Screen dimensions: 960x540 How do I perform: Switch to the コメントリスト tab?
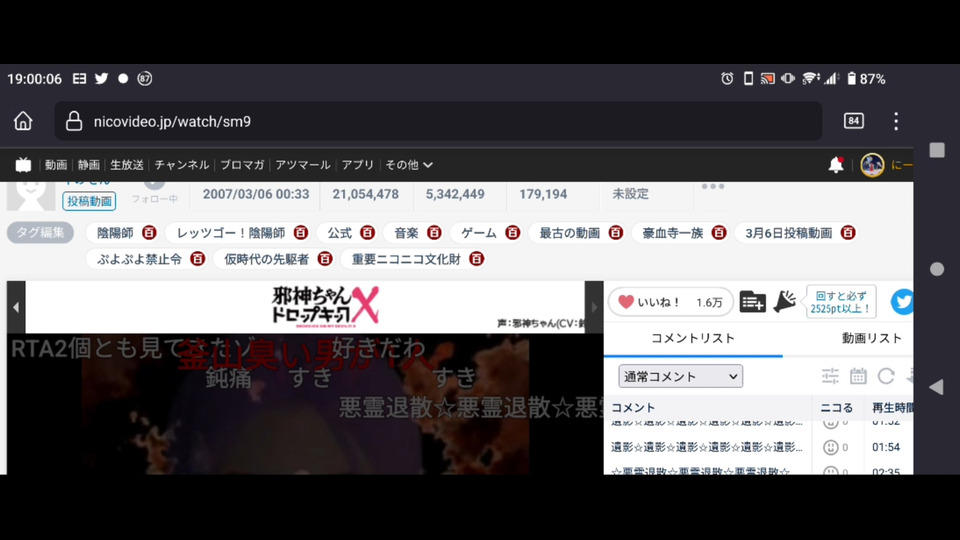692,339
